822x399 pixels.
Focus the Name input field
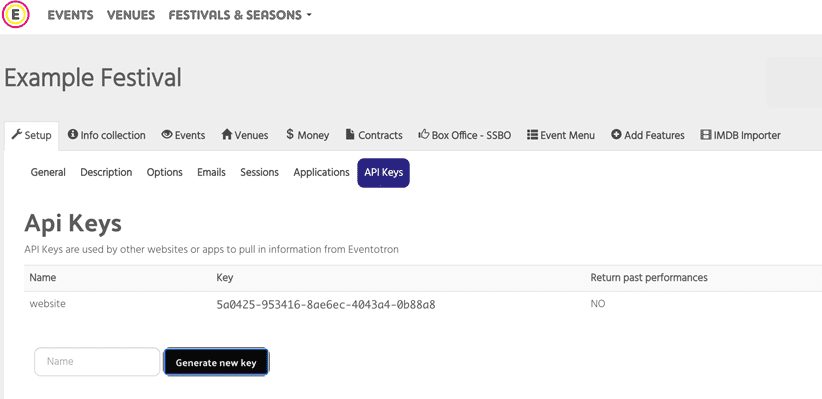pyautogui.click(x=97, y=362)
